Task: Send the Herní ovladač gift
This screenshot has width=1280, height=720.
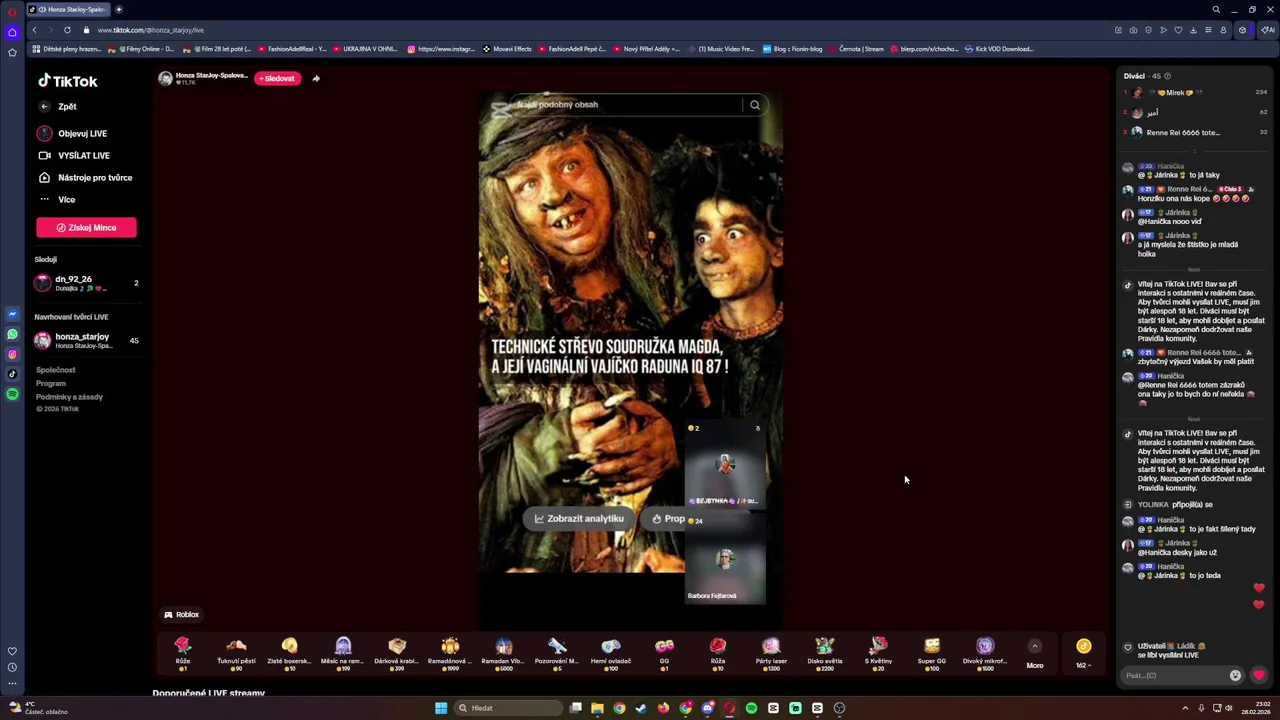Action: click(611, 654)
